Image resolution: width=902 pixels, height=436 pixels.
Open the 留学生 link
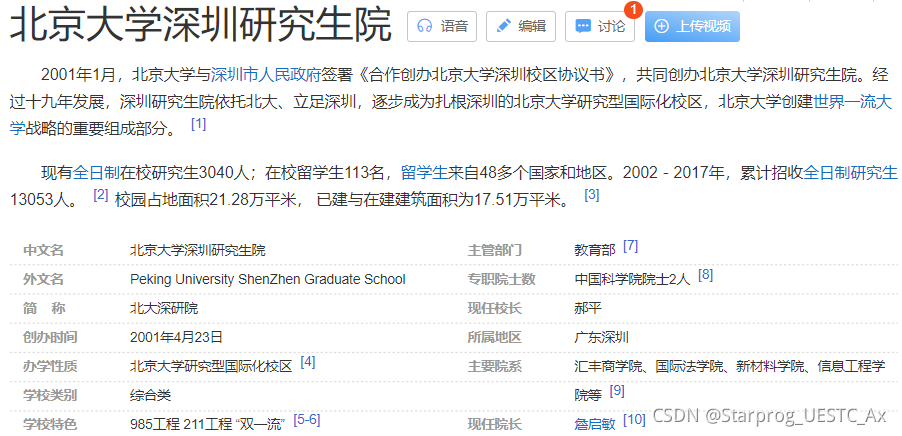coord(424,172)
